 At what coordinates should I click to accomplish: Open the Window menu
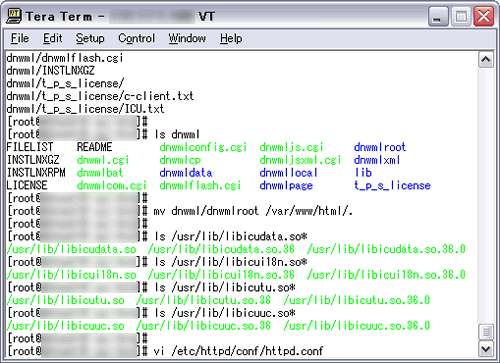[x=187, y=38]
